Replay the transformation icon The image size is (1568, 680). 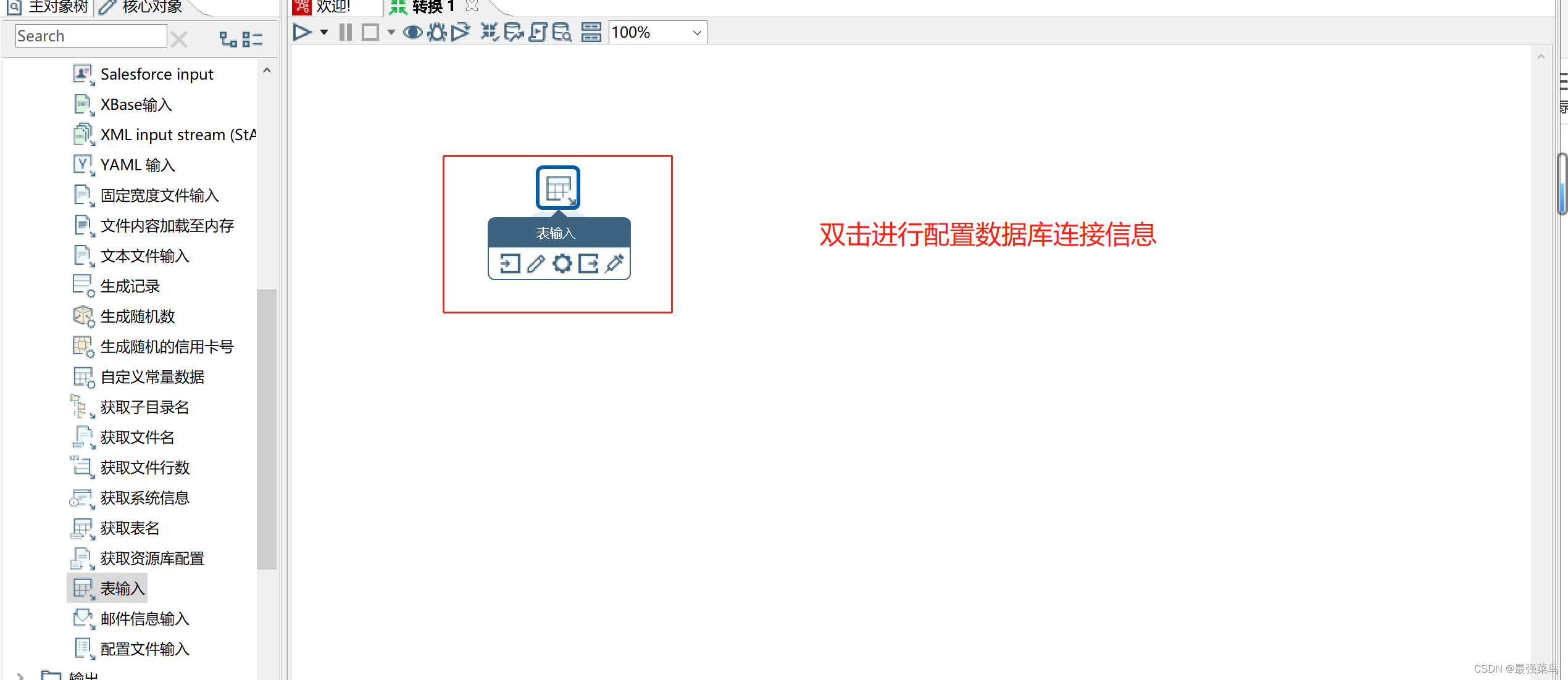(x=461, y=32)
